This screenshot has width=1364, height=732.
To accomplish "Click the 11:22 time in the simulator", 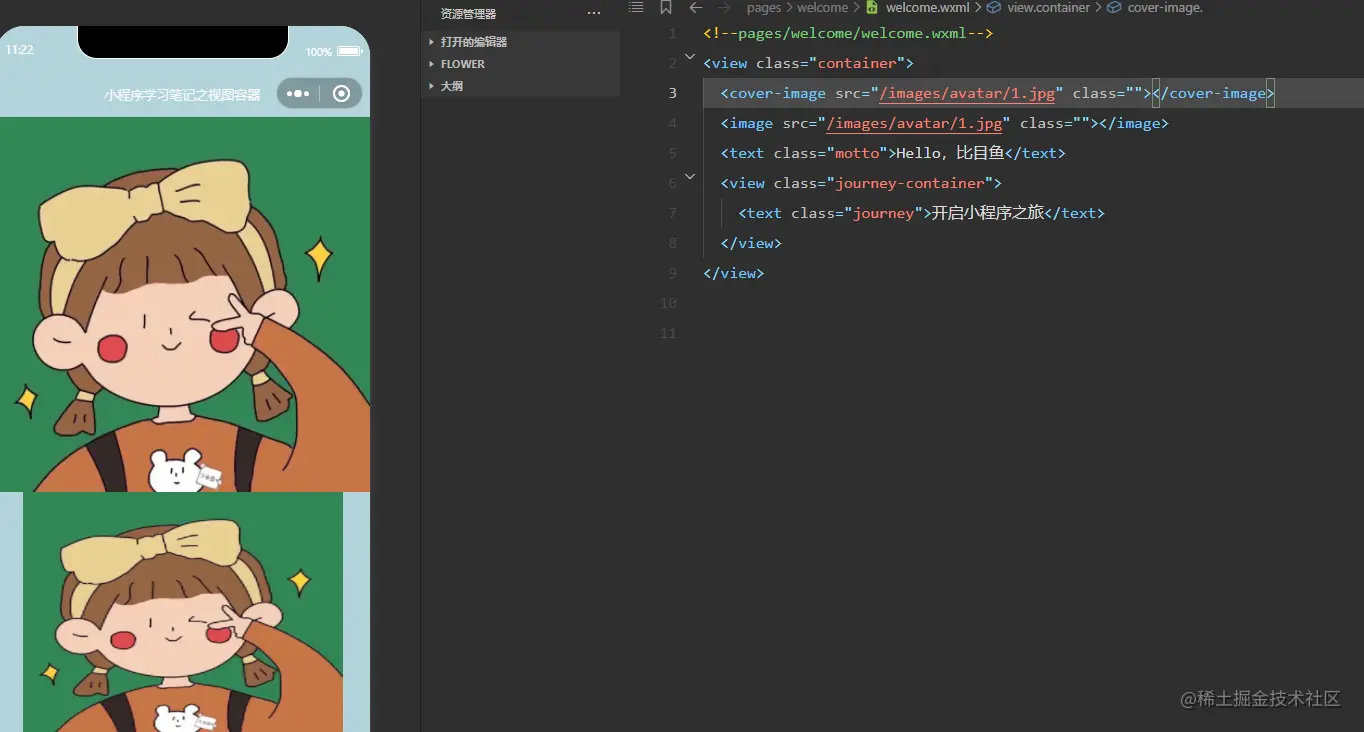I will coord(20,50).
